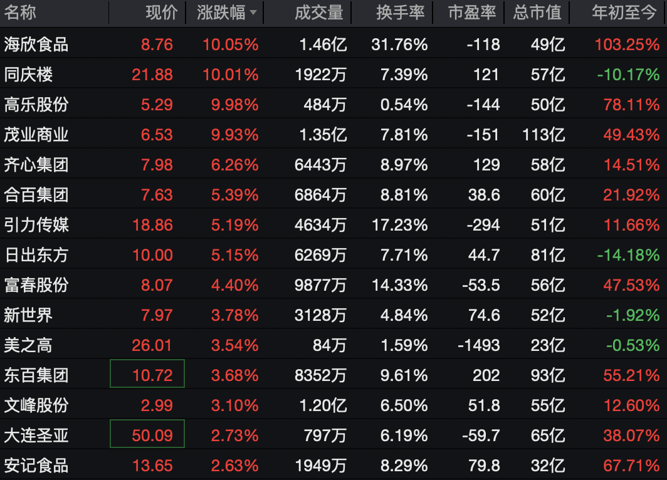Click the 103.25% year-to-date value

[626, 45]
